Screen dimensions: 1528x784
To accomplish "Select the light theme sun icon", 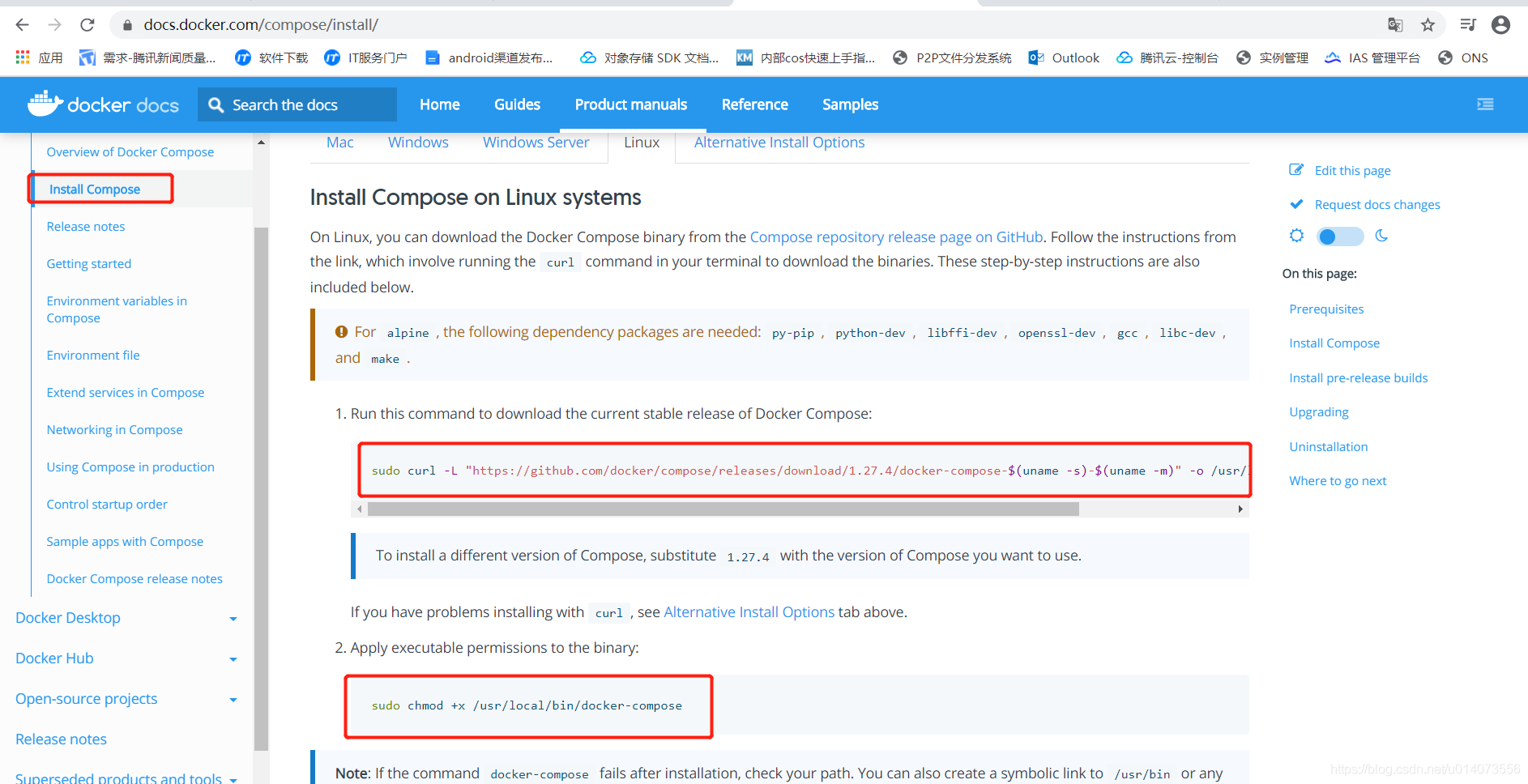I will coord(1296,236).
